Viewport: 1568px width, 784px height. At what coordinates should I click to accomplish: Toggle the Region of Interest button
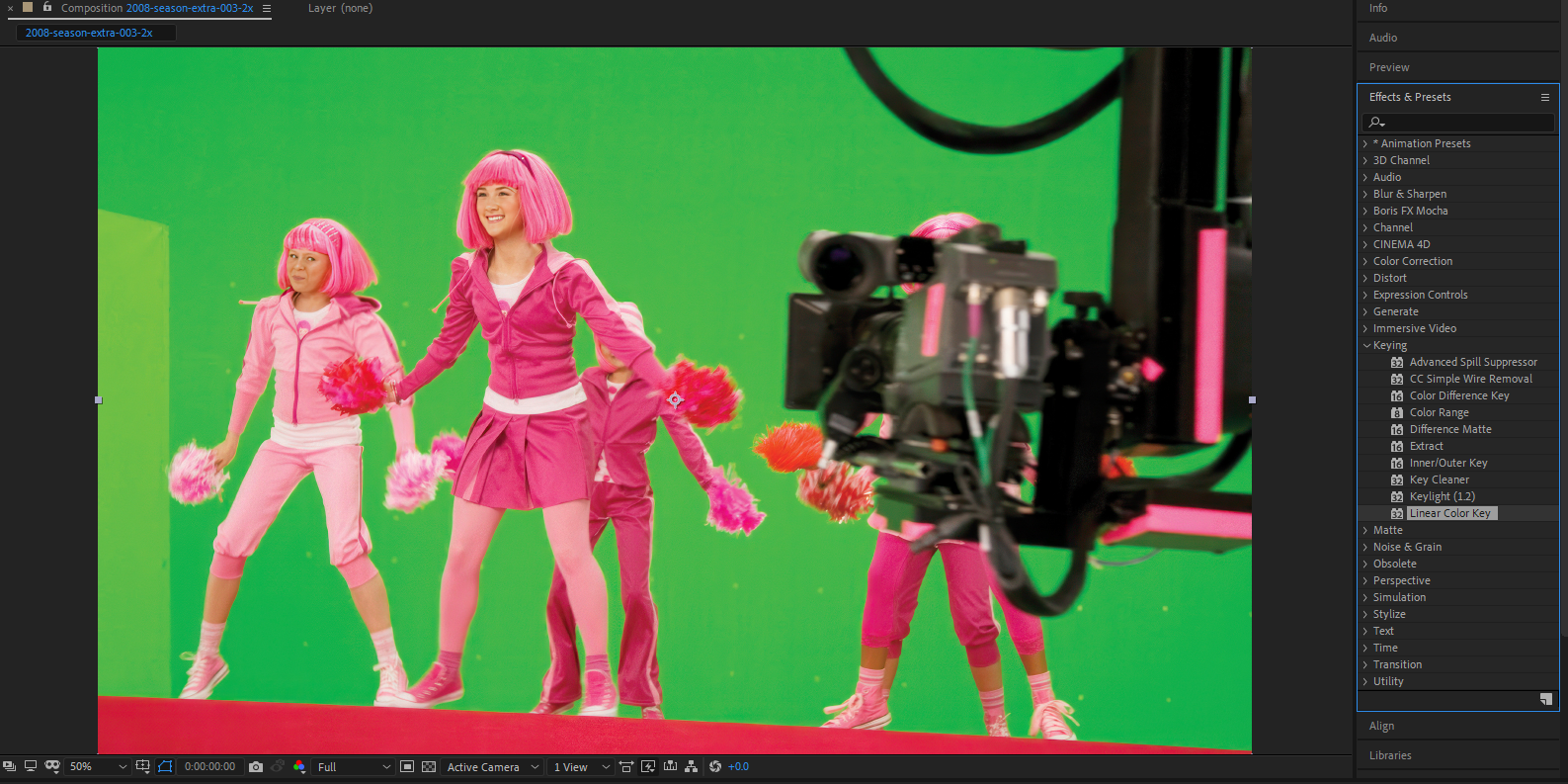(407, 767)
